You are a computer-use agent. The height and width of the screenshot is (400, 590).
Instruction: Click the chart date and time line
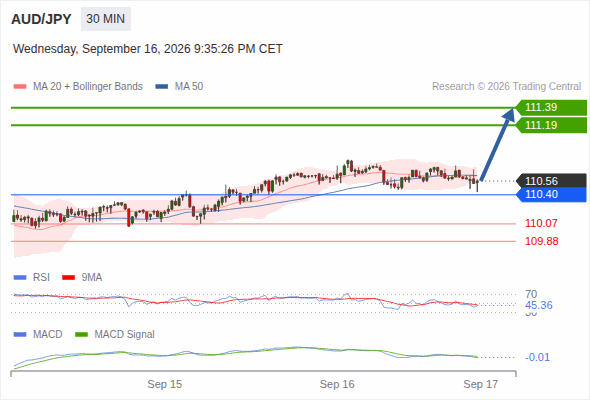coord(148,49)
